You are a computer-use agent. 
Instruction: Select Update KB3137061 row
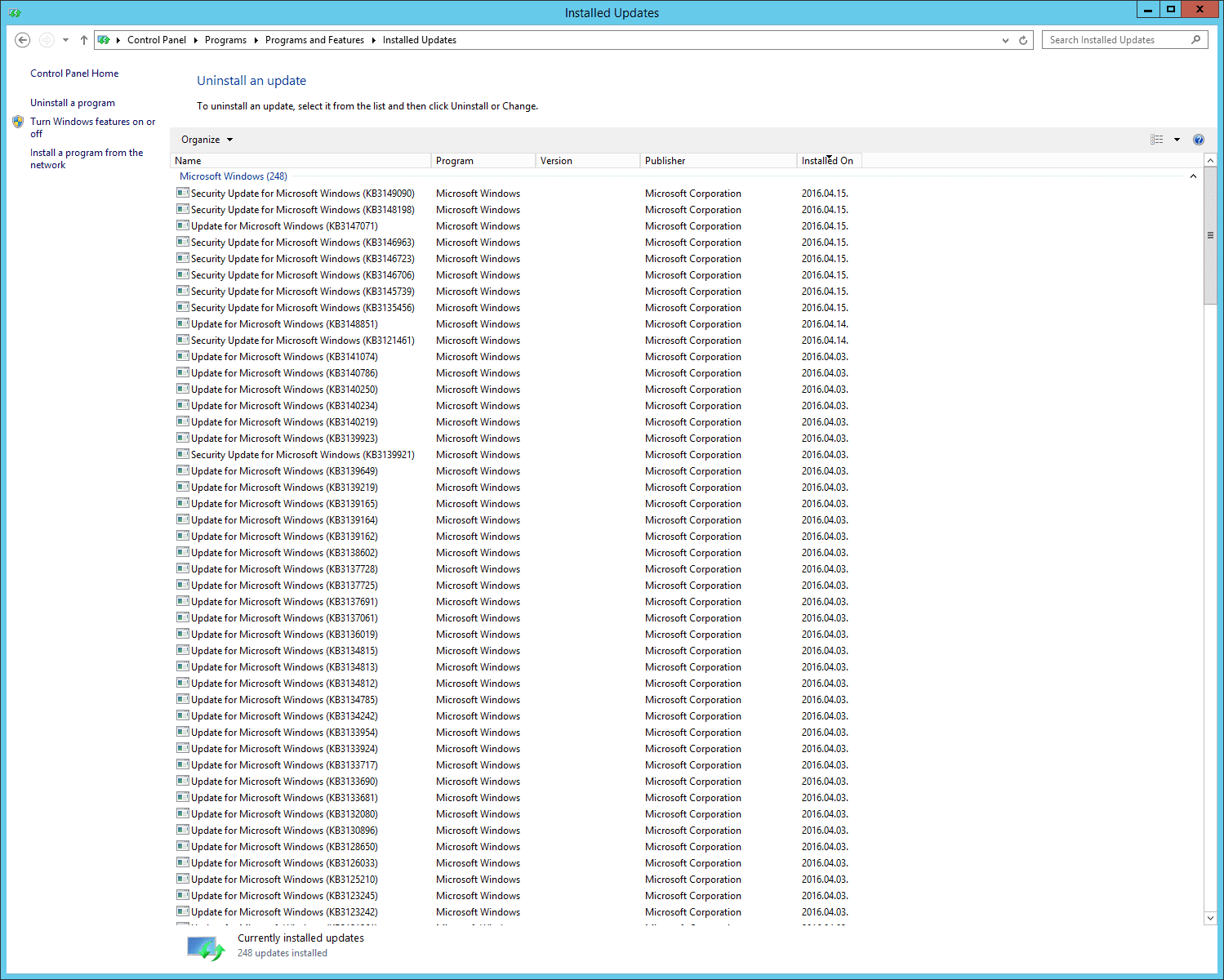(x=514, y=618)
